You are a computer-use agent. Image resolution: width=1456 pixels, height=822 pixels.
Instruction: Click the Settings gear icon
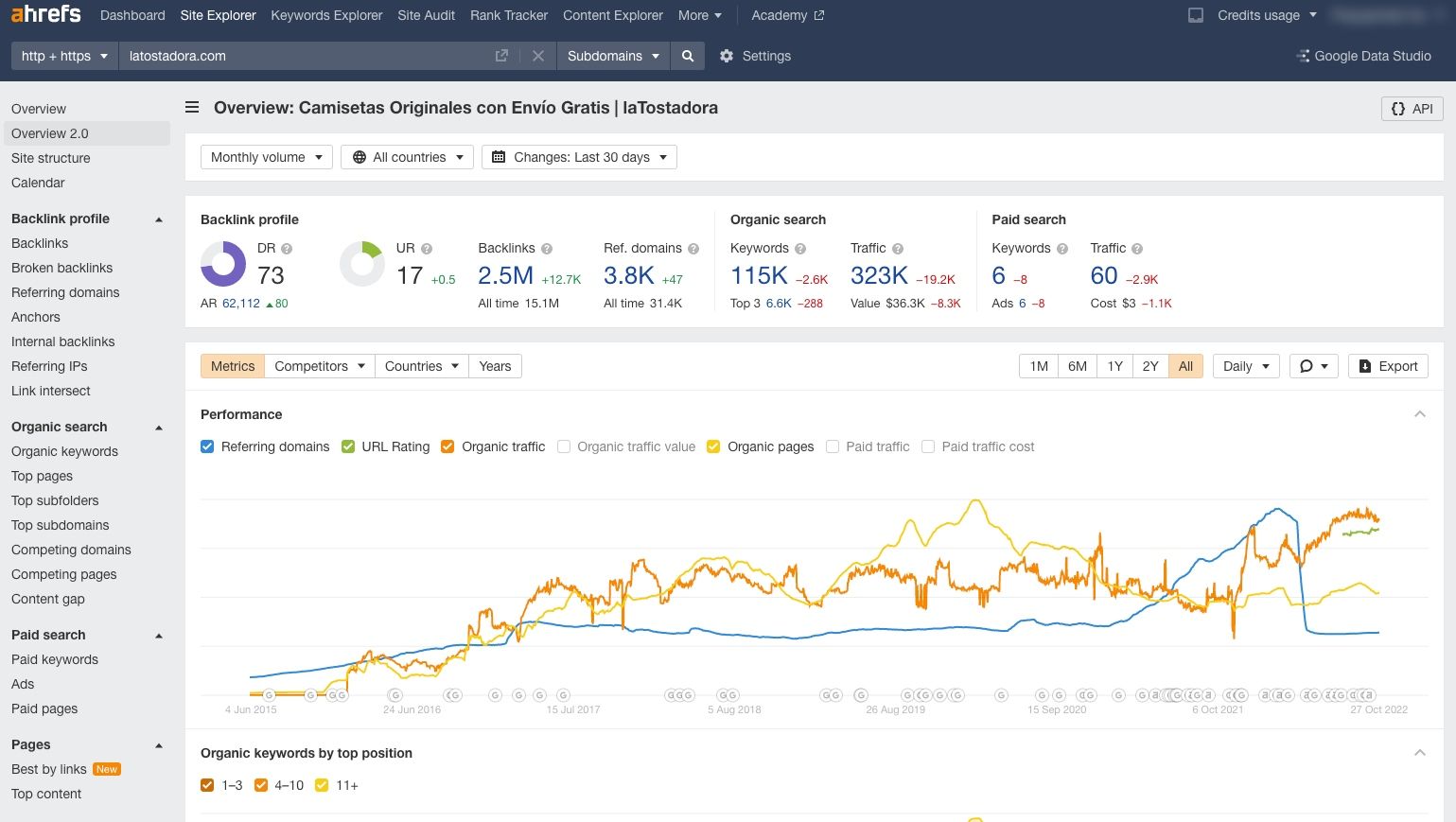(x=727, y=56)
